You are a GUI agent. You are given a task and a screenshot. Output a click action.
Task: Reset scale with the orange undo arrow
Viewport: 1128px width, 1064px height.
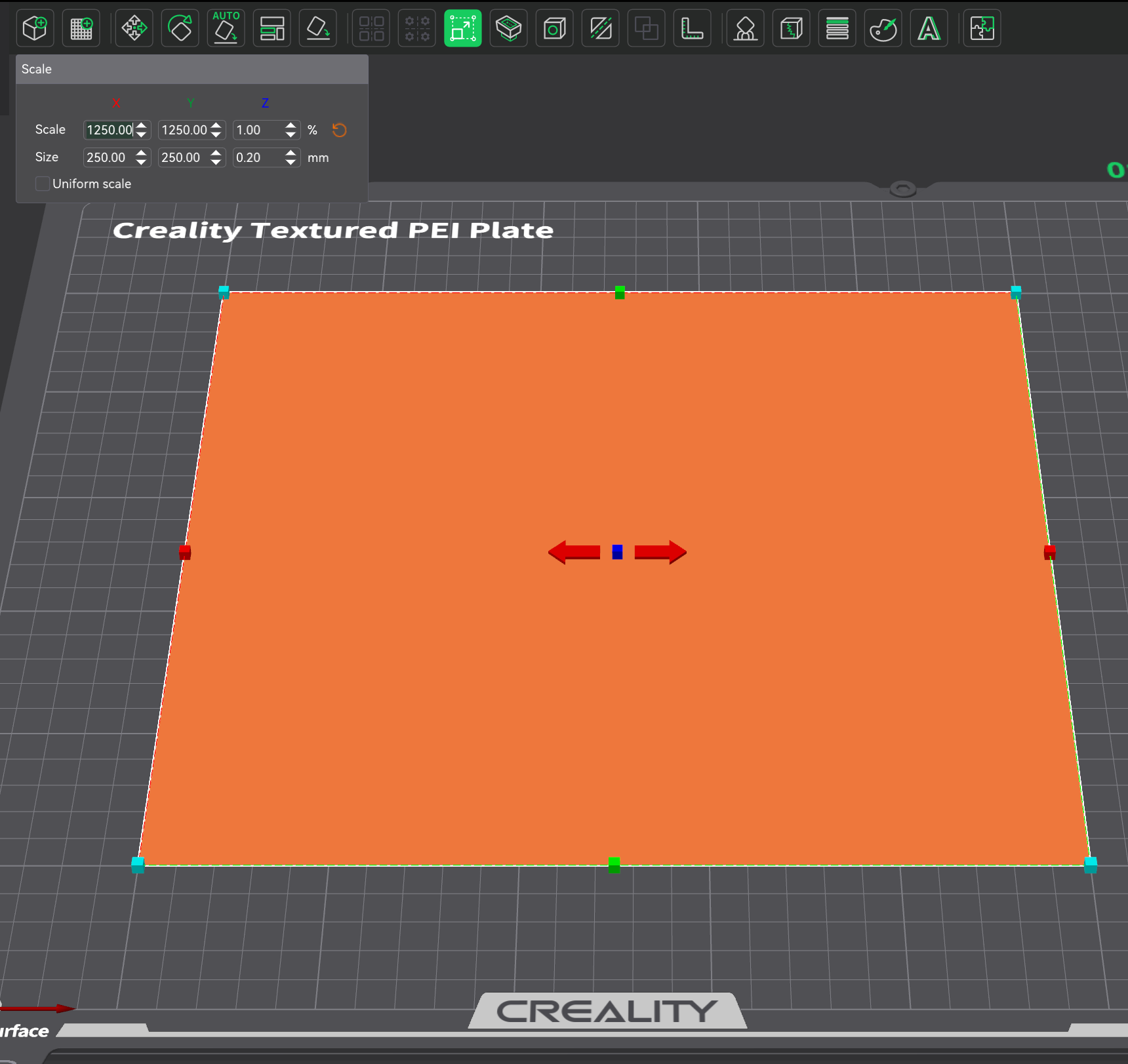tap(339, 130)
